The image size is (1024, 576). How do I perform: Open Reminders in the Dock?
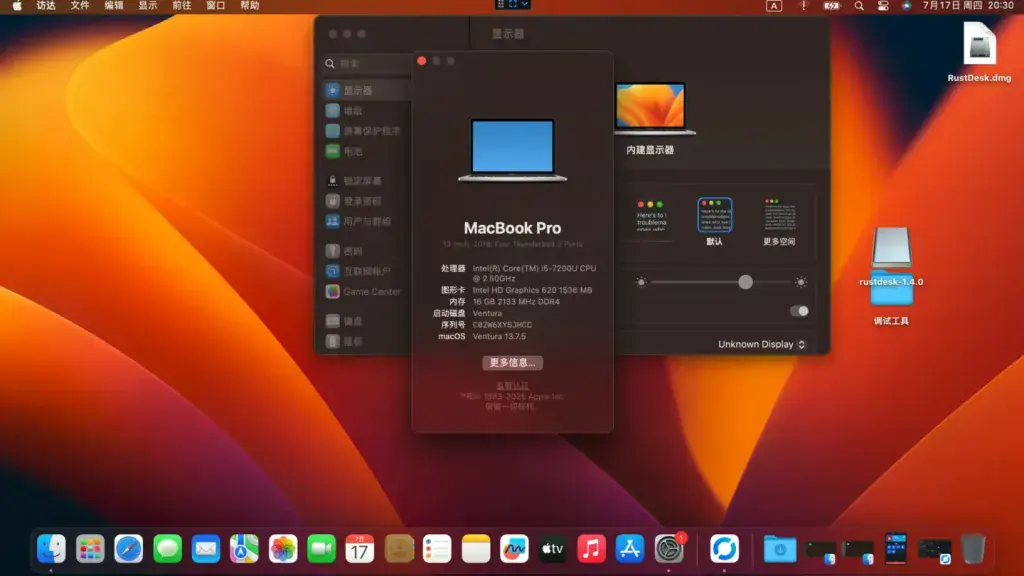437,549
